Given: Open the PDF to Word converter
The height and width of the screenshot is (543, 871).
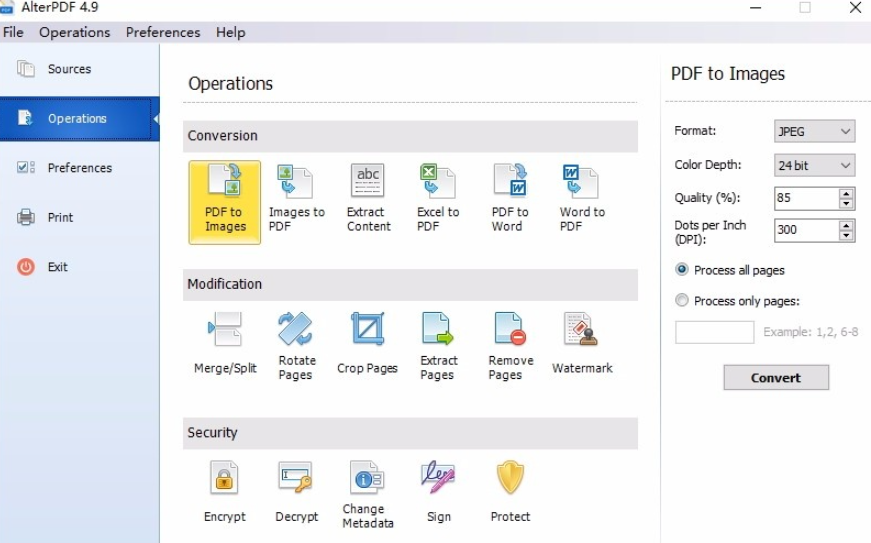Looking at the screenshot, I should pyautogui.click(x=510, y=198).
